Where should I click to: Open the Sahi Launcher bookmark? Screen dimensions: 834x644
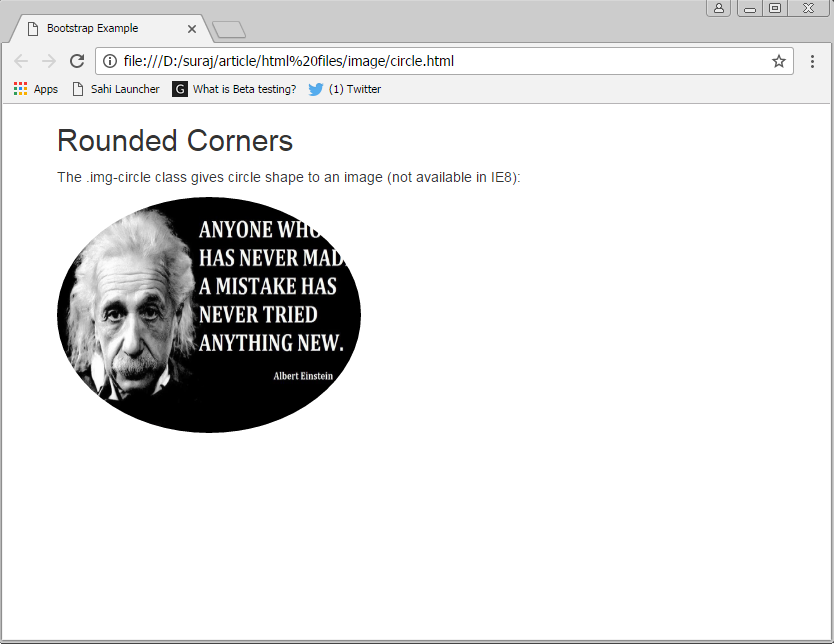point(116,89)
